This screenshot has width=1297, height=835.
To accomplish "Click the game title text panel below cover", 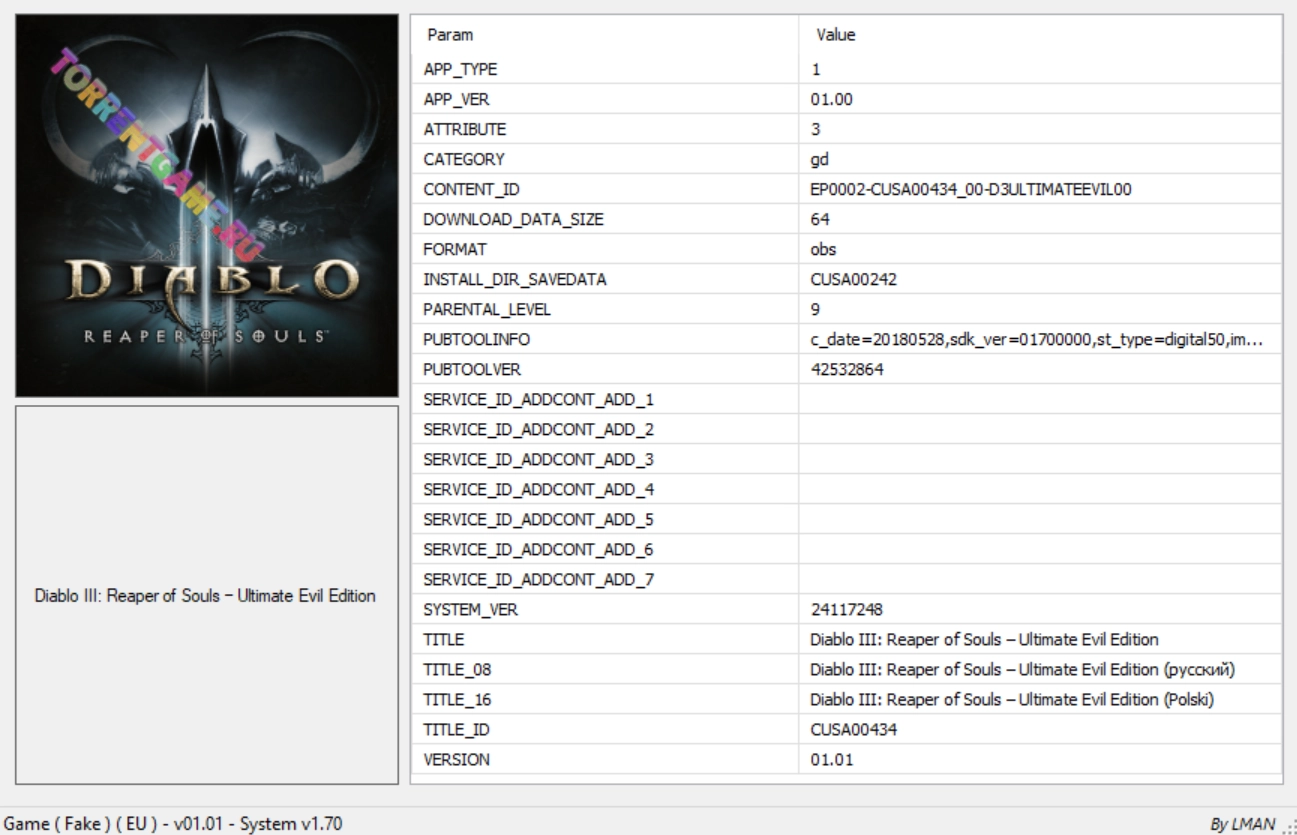I will click(x=206, y=596).
